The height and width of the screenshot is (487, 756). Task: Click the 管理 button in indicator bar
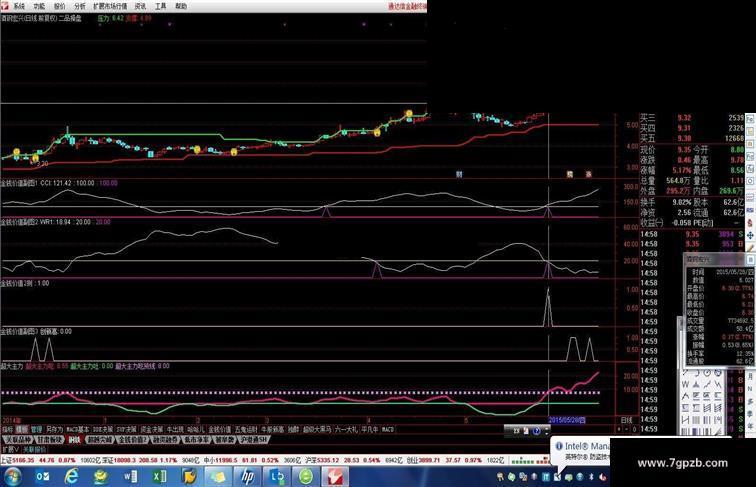point(37,429)
